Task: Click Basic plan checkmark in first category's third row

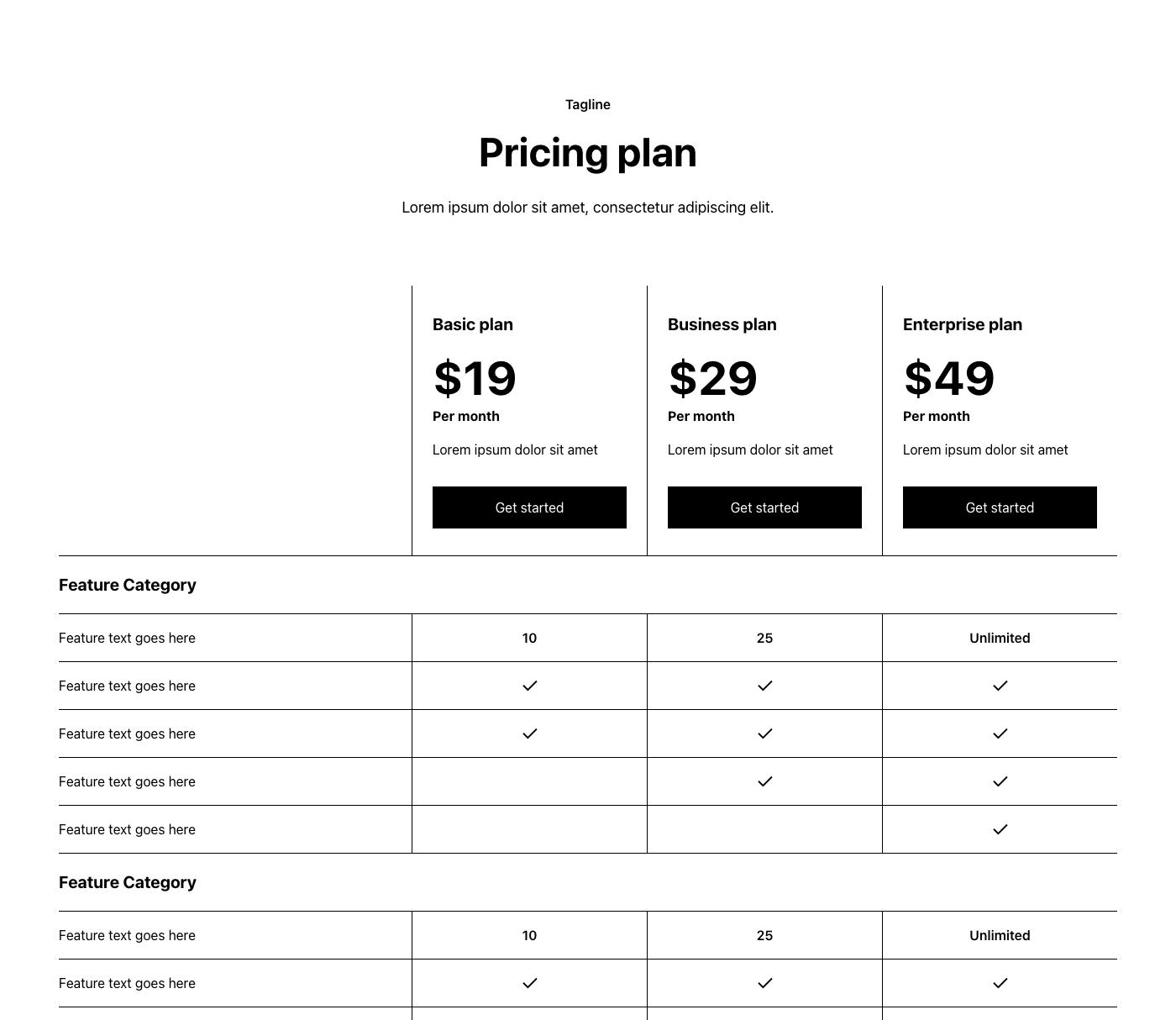Action: tap(529, 733)
